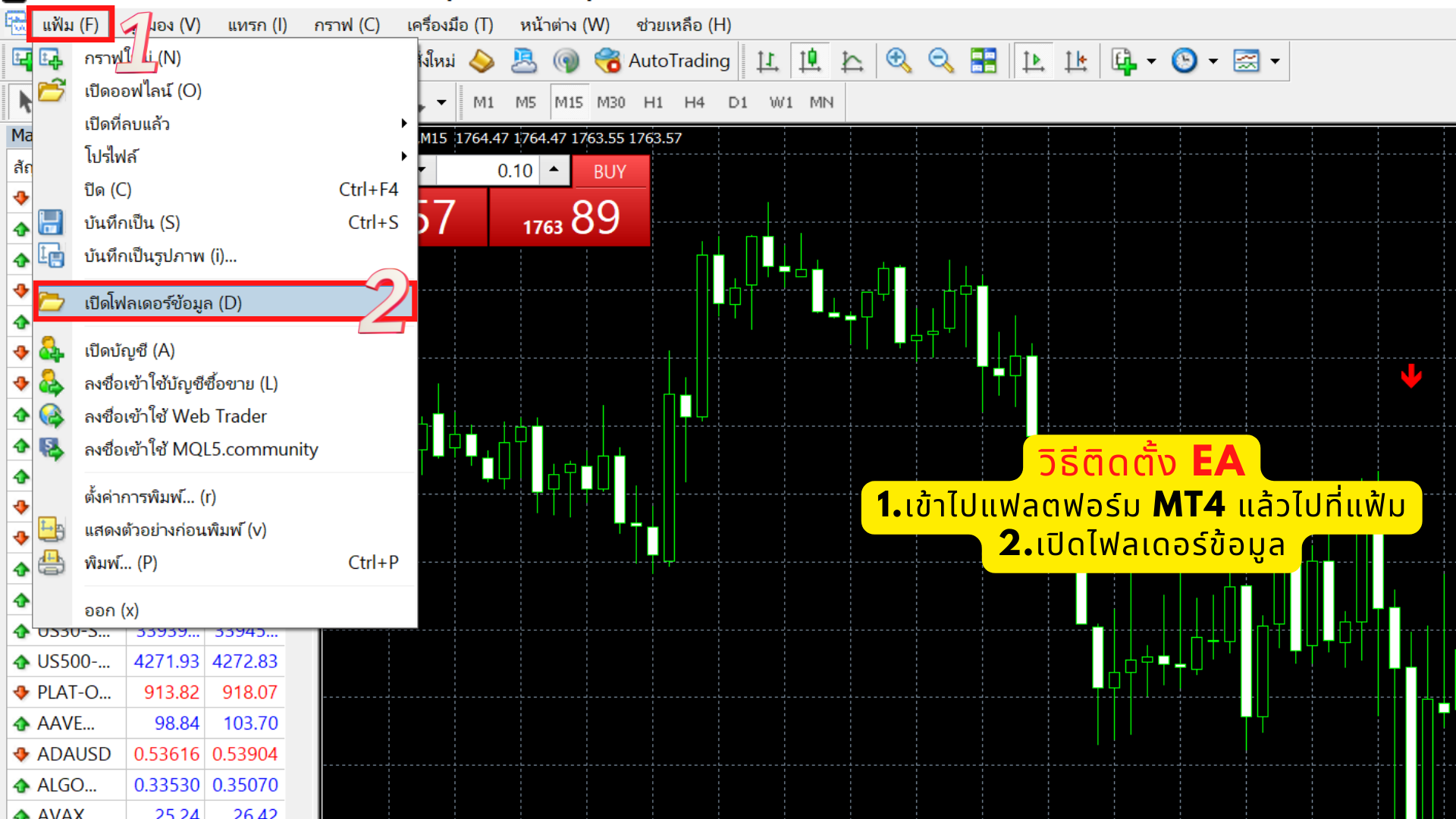This screenshot has height=819, width=1456.
Task: Expand the โปรไฟล์ submenu
Action: click(225, 156)
